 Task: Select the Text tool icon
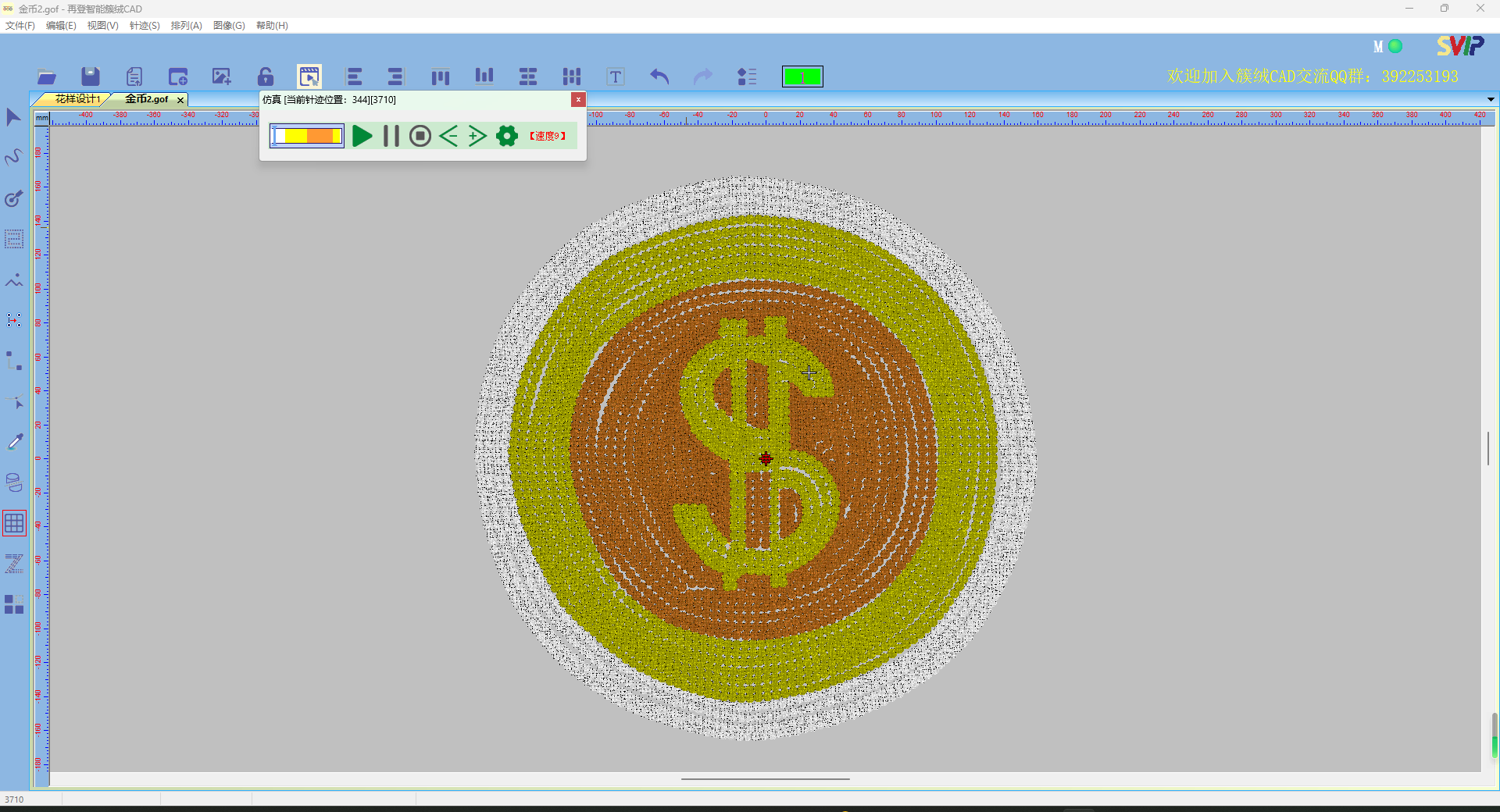(x=616, y=77)
